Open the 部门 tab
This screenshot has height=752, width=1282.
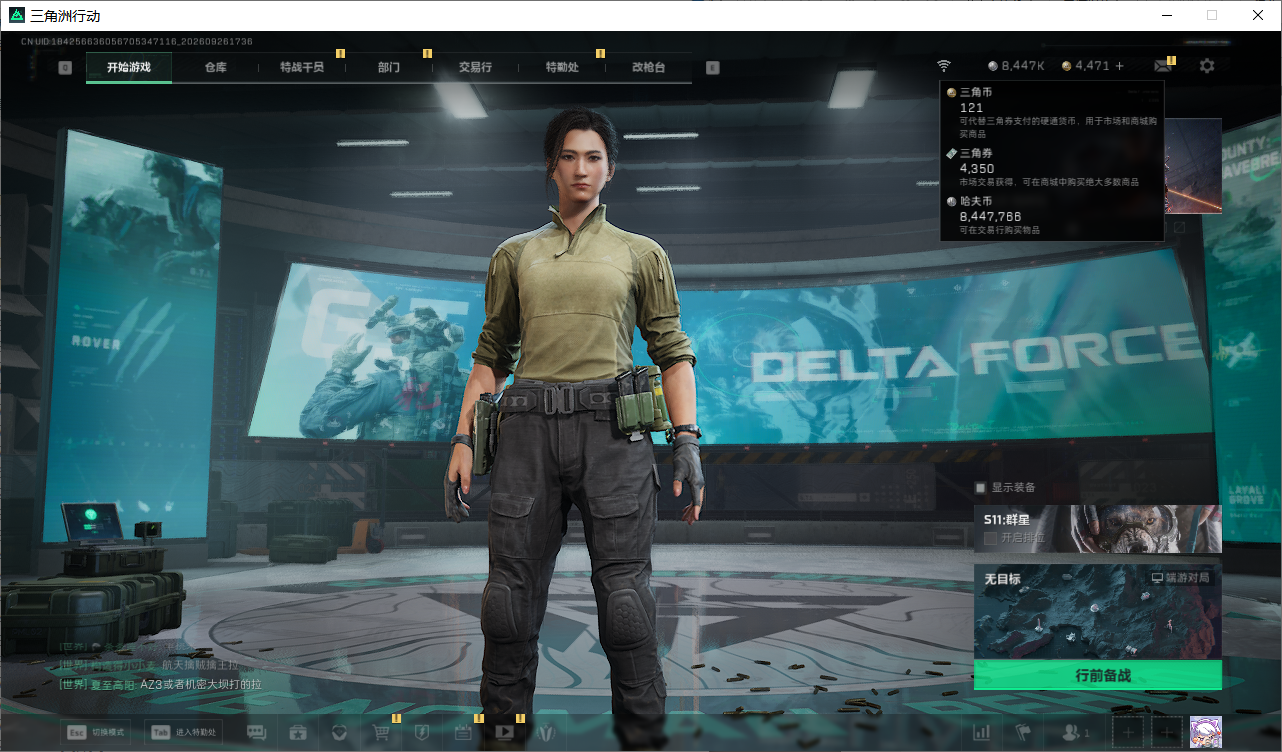(x=389, y=67)
